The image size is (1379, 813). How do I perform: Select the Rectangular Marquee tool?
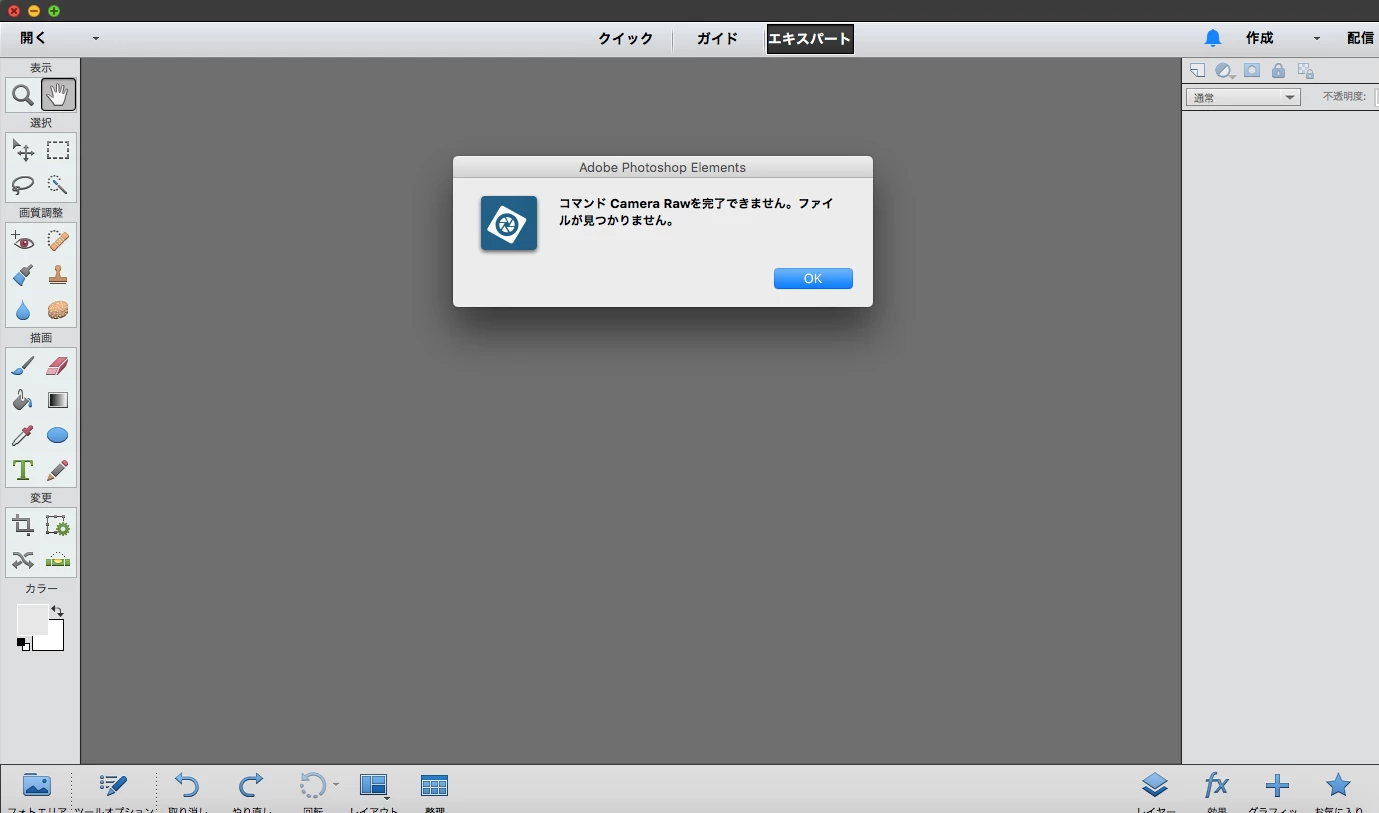click(x=58, y=151)
